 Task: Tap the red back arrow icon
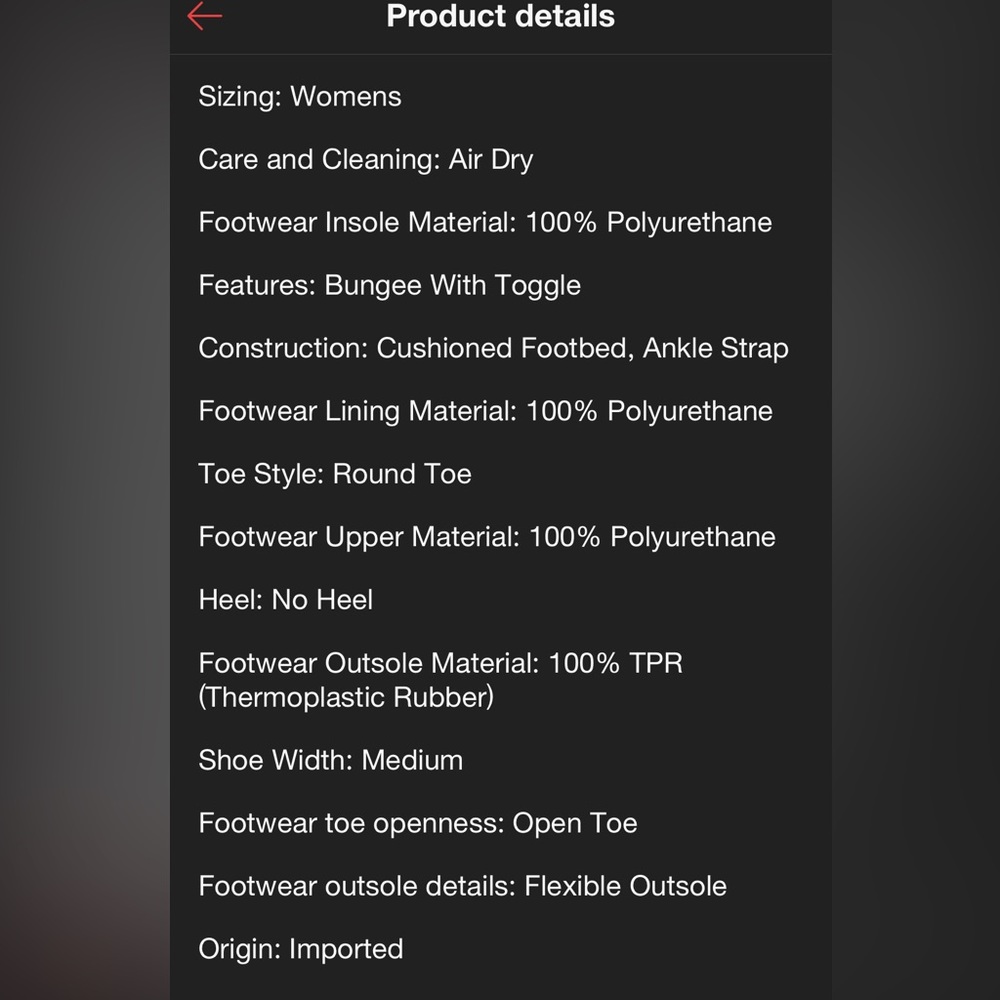point(205,16)
